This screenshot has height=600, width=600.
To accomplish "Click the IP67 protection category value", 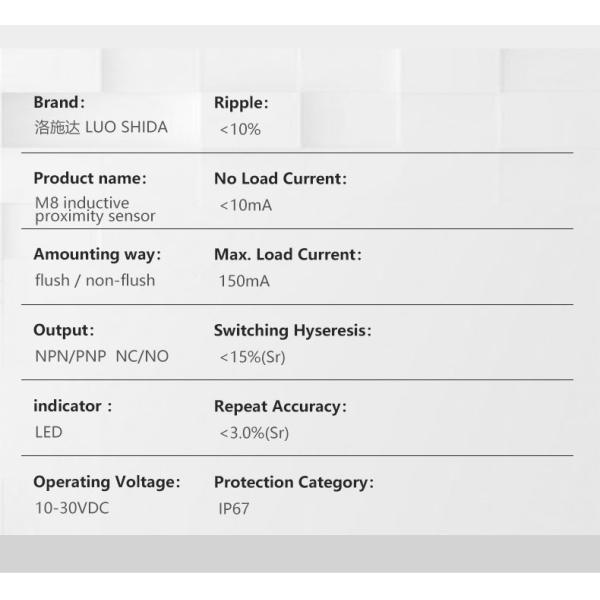I will [234, 509].
